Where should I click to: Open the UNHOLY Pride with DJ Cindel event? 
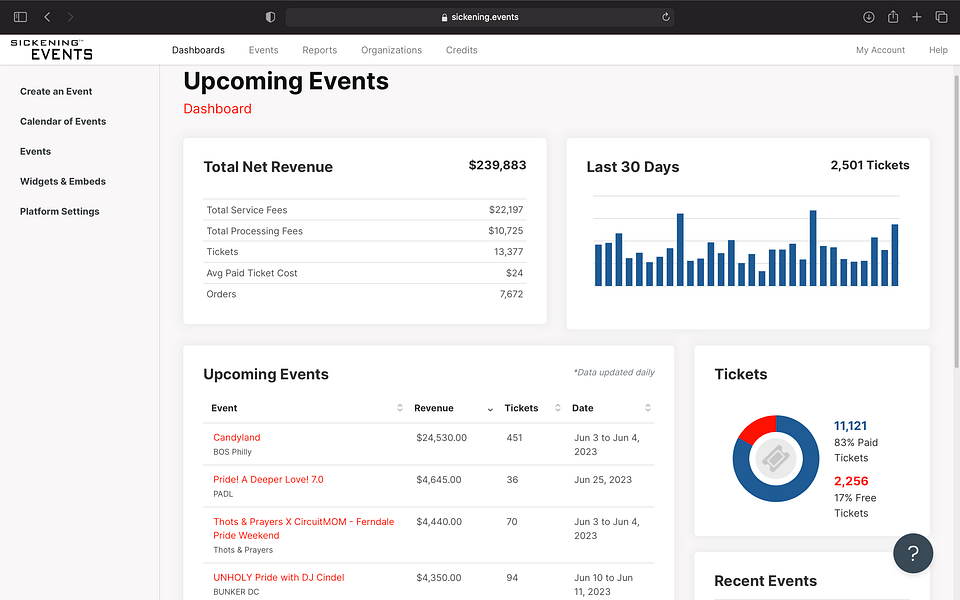coord(279,577)
